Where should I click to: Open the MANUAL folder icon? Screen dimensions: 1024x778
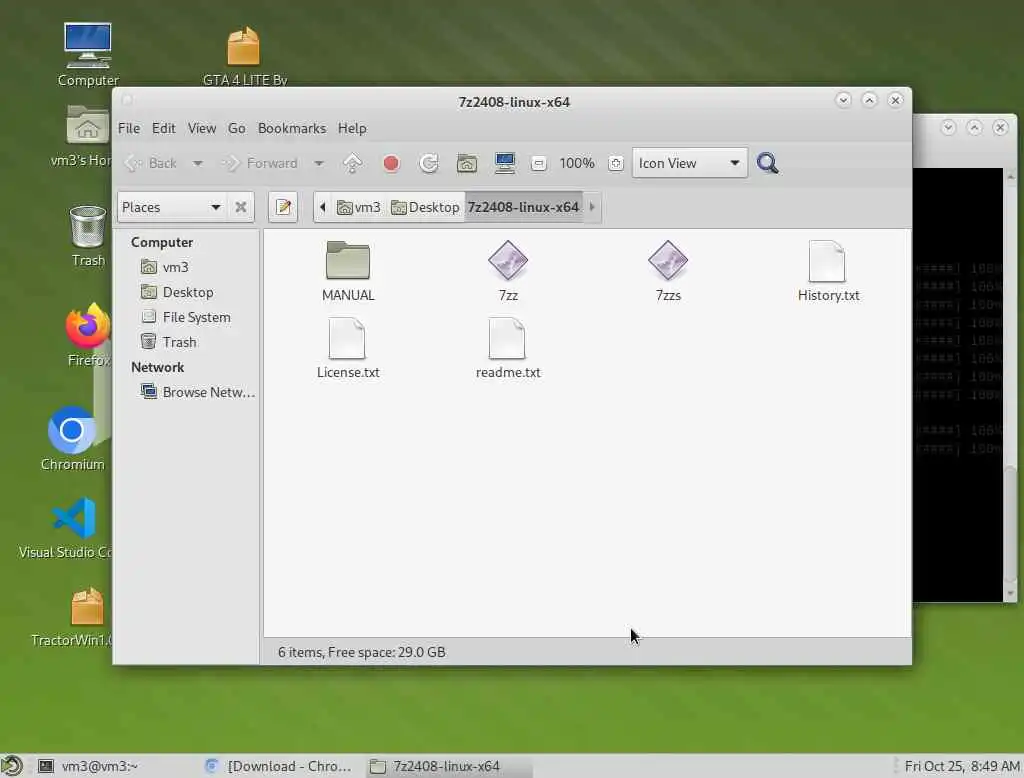coord(348,261)
